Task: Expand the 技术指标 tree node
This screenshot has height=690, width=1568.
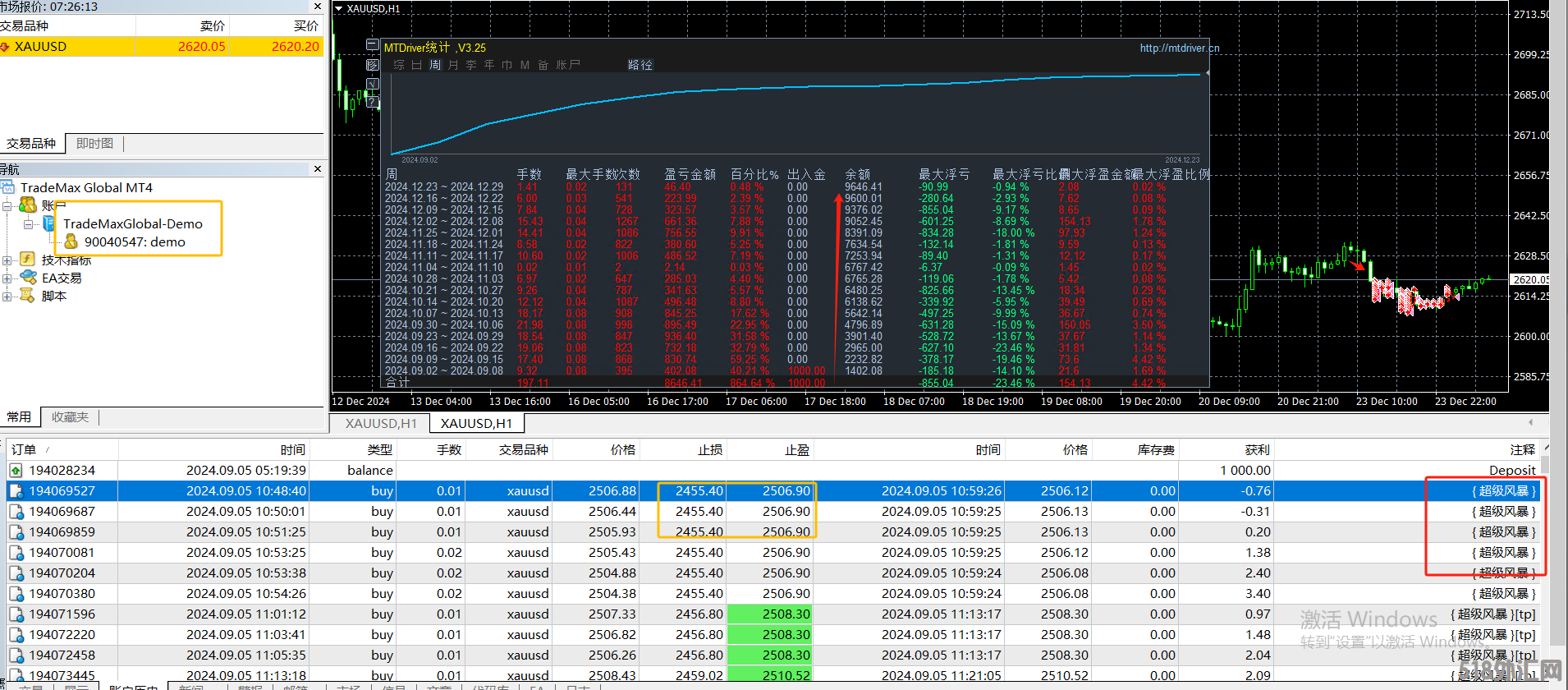Action: tap(7, 260)
